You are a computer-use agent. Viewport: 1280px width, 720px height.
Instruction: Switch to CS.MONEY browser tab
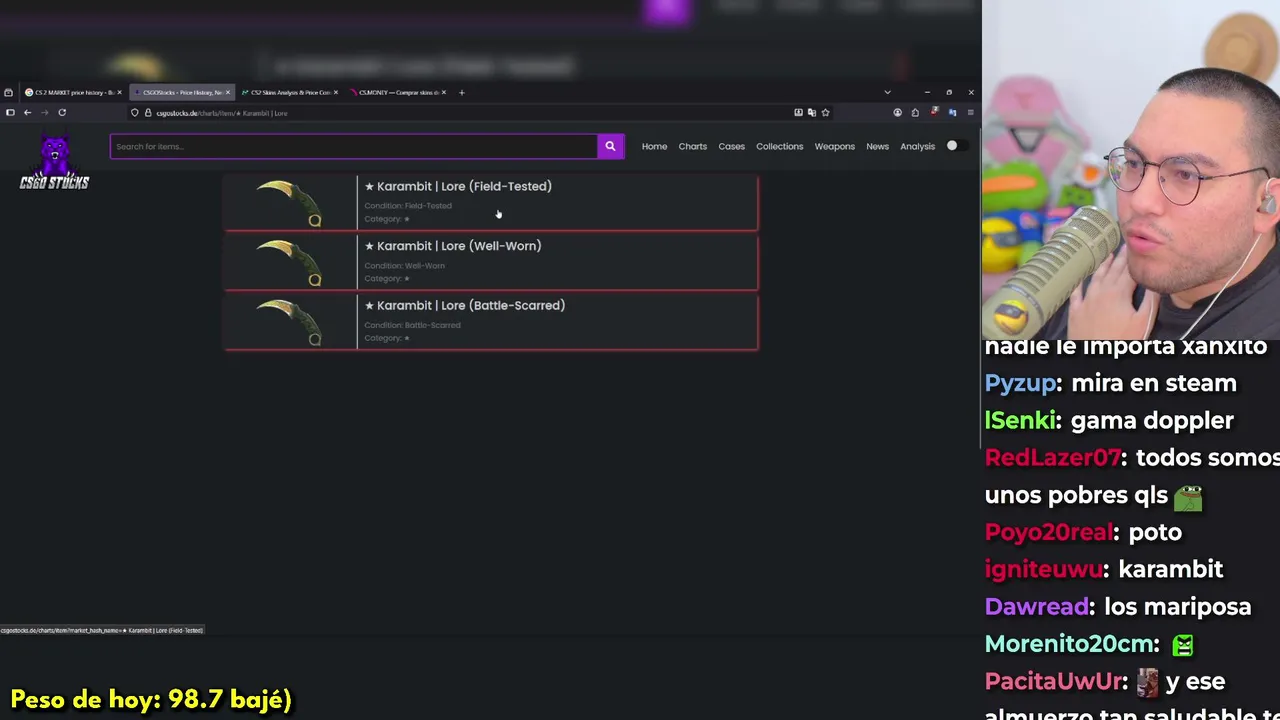pyautogui.click(x=398, y=92)
